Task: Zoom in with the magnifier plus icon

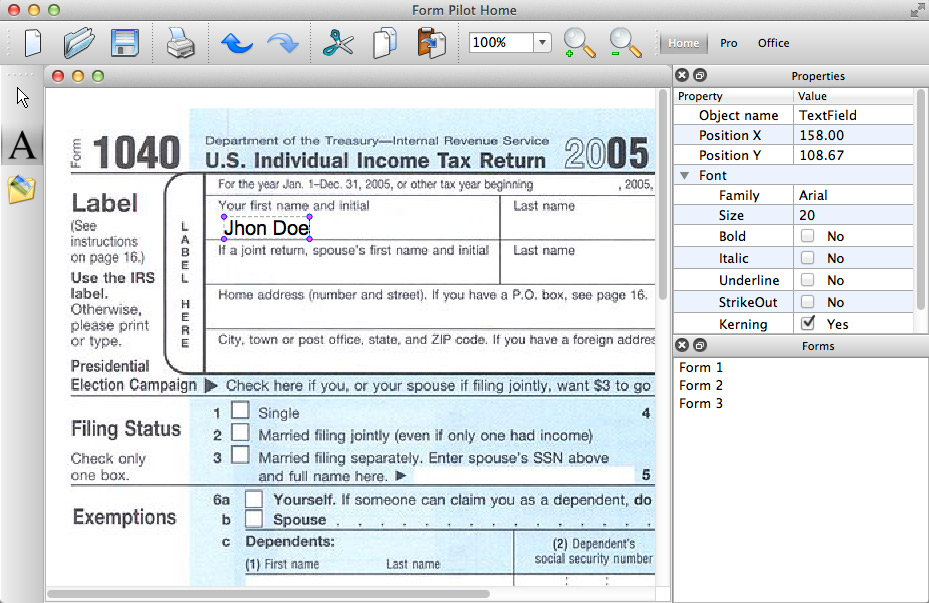Action: click(579, 43)
